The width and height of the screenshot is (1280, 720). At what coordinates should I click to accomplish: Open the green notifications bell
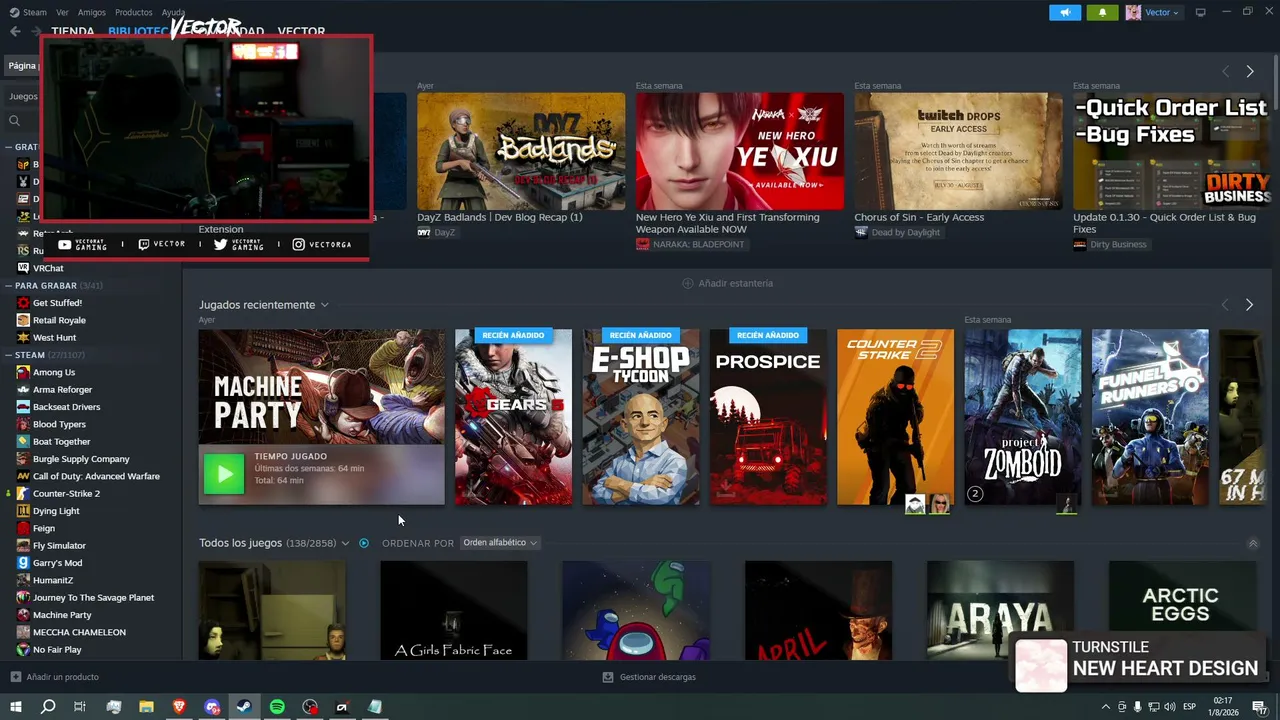[1102, 12]
